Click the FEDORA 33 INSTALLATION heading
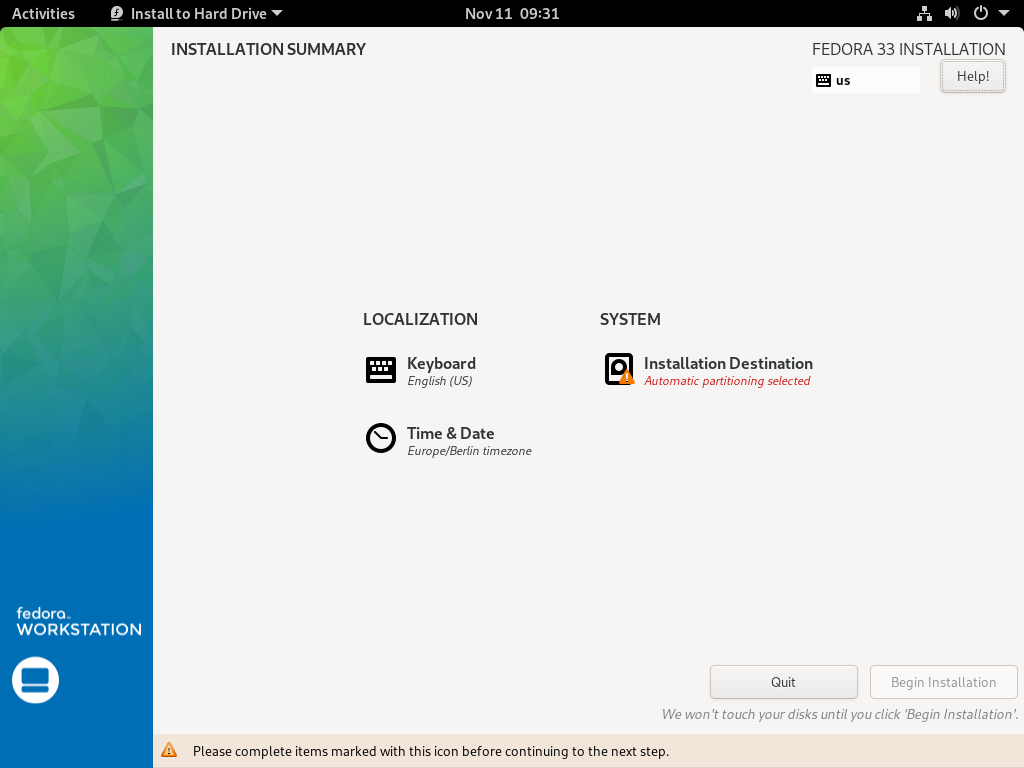This screenshot has width=1024, height=768. [x=908, y=49]
